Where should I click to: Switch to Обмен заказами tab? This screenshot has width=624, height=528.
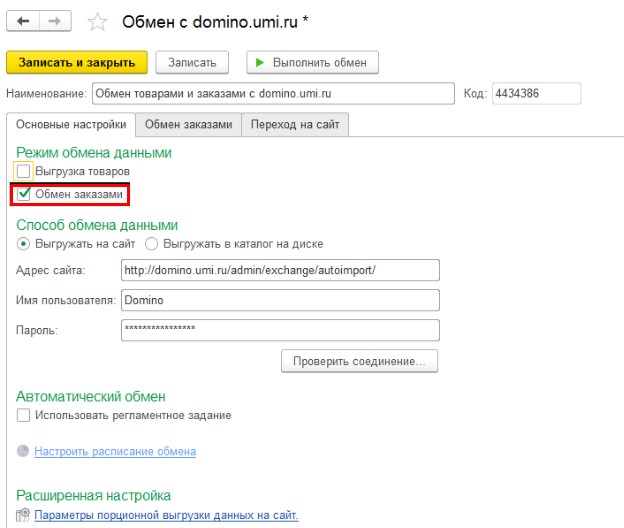(188, 125)
